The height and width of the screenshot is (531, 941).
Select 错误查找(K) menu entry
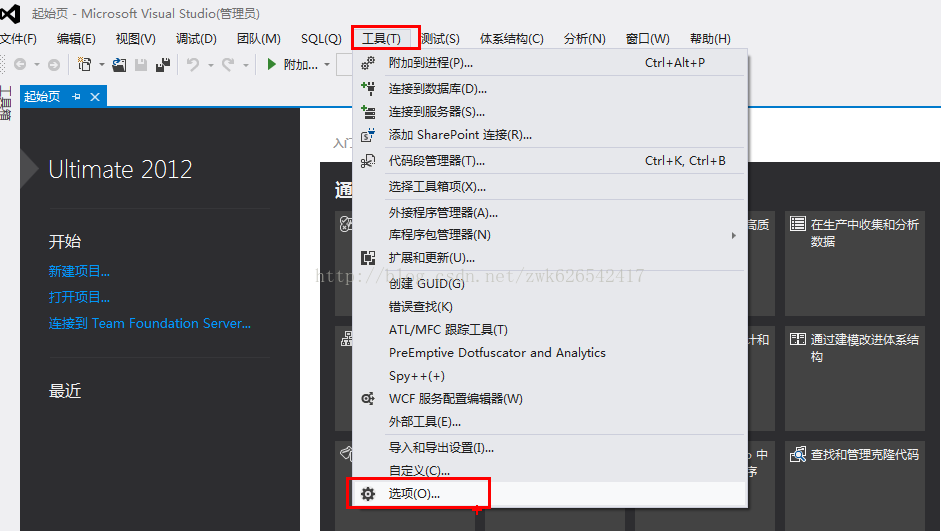click(x=550, y=307)
